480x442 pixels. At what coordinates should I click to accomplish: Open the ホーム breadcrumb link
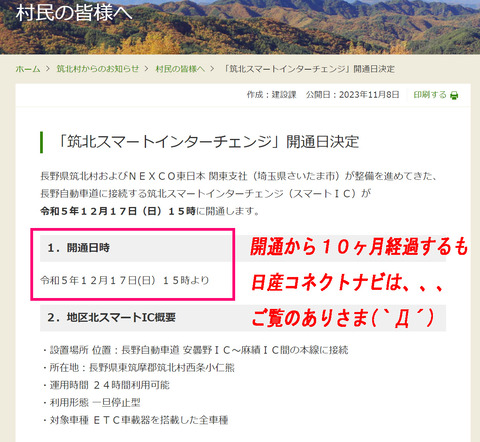pos(28,69)
